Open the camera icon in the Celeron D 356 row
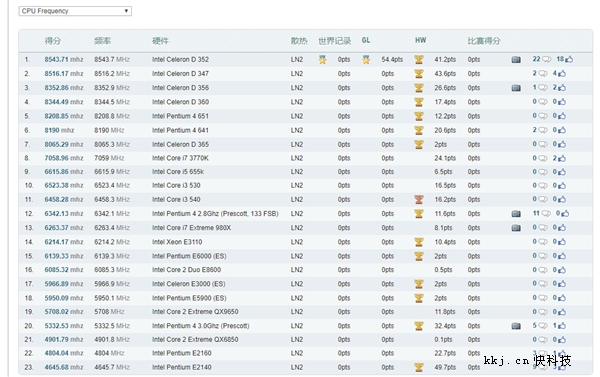Screen dimensions: 600x377 click(x=516, y=88)
